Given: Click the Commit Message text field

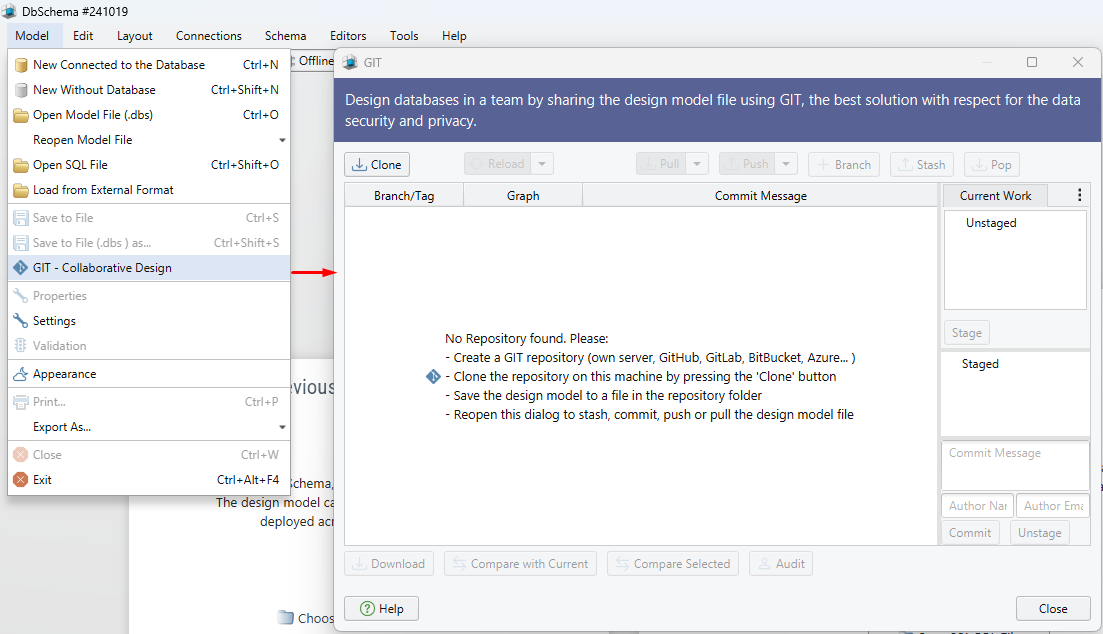Looking at the screenshot, I should pos(1015,466).
